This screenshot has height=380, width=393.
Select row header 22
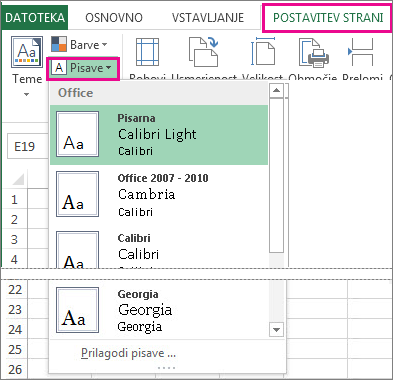[x=15, y=289]
